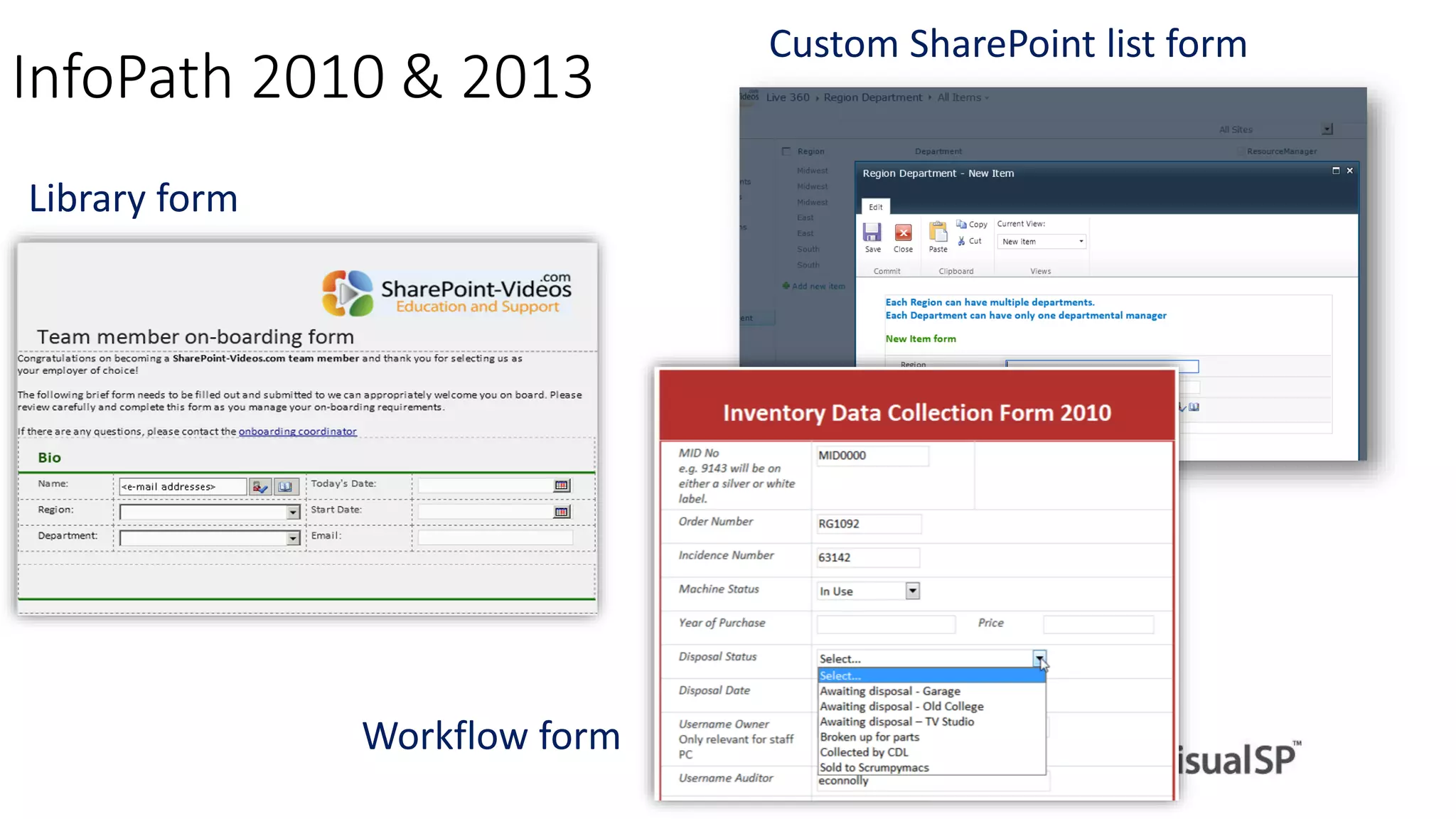Screen dimensions: 1456x819
Task: Click the Name e-mail addresses field
Action: 183,487
